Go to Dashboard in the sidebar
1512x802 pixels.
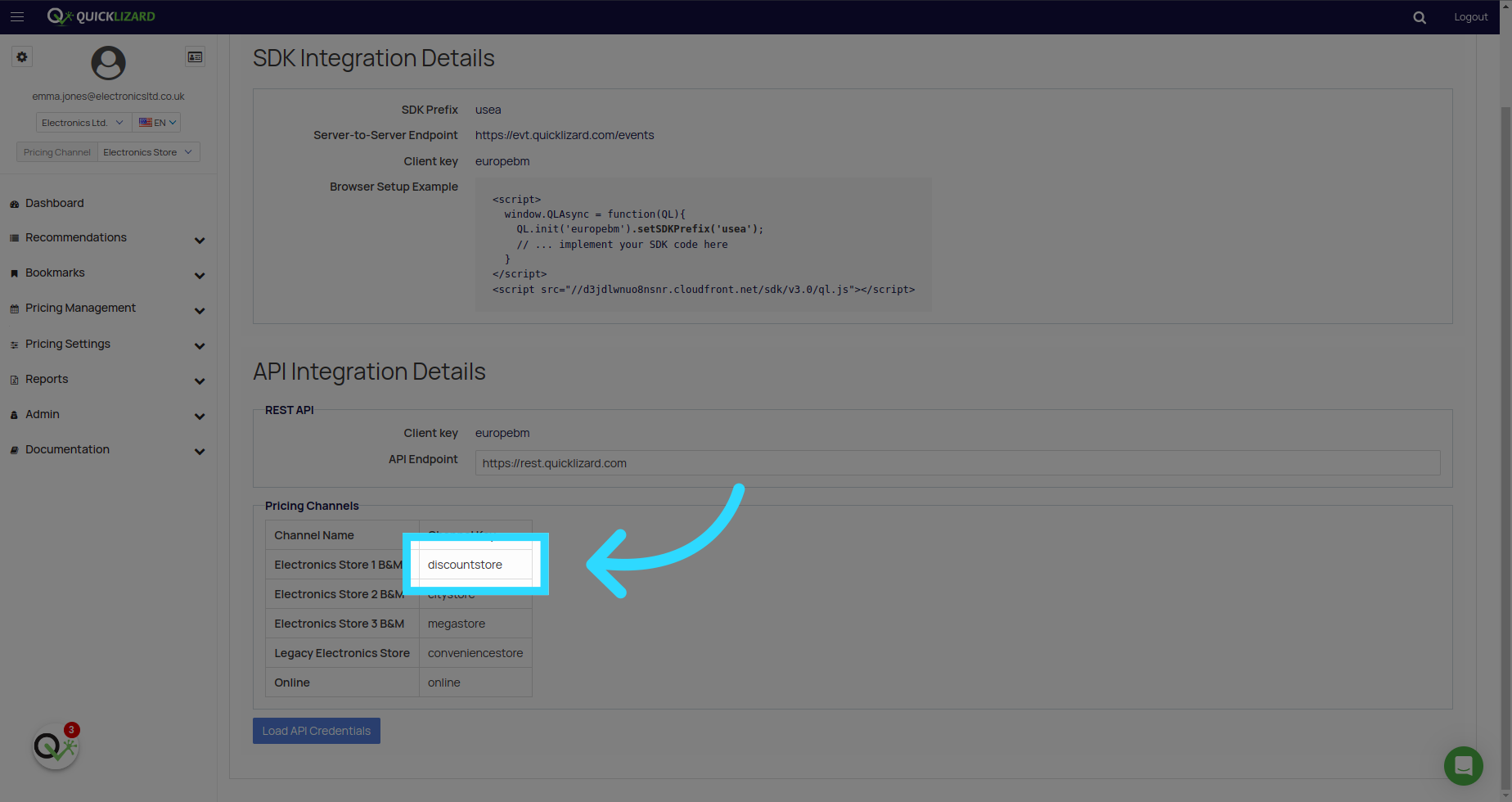click(54, 203)
